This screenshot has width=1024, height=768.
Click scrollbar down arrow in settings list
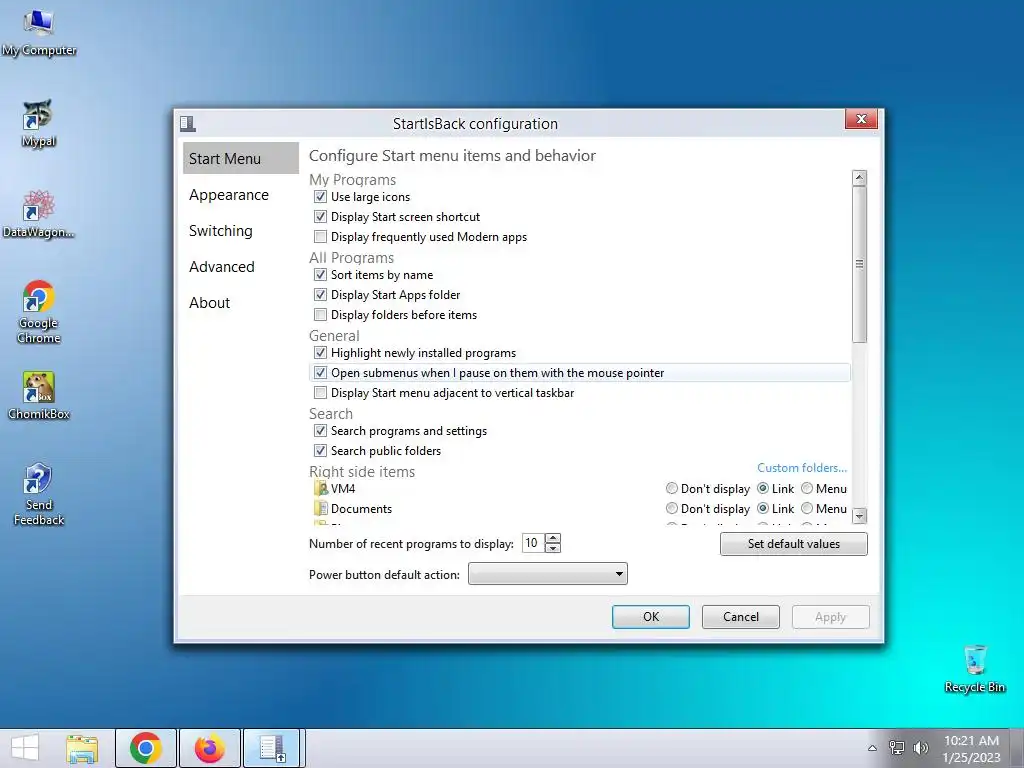point(859,516)
